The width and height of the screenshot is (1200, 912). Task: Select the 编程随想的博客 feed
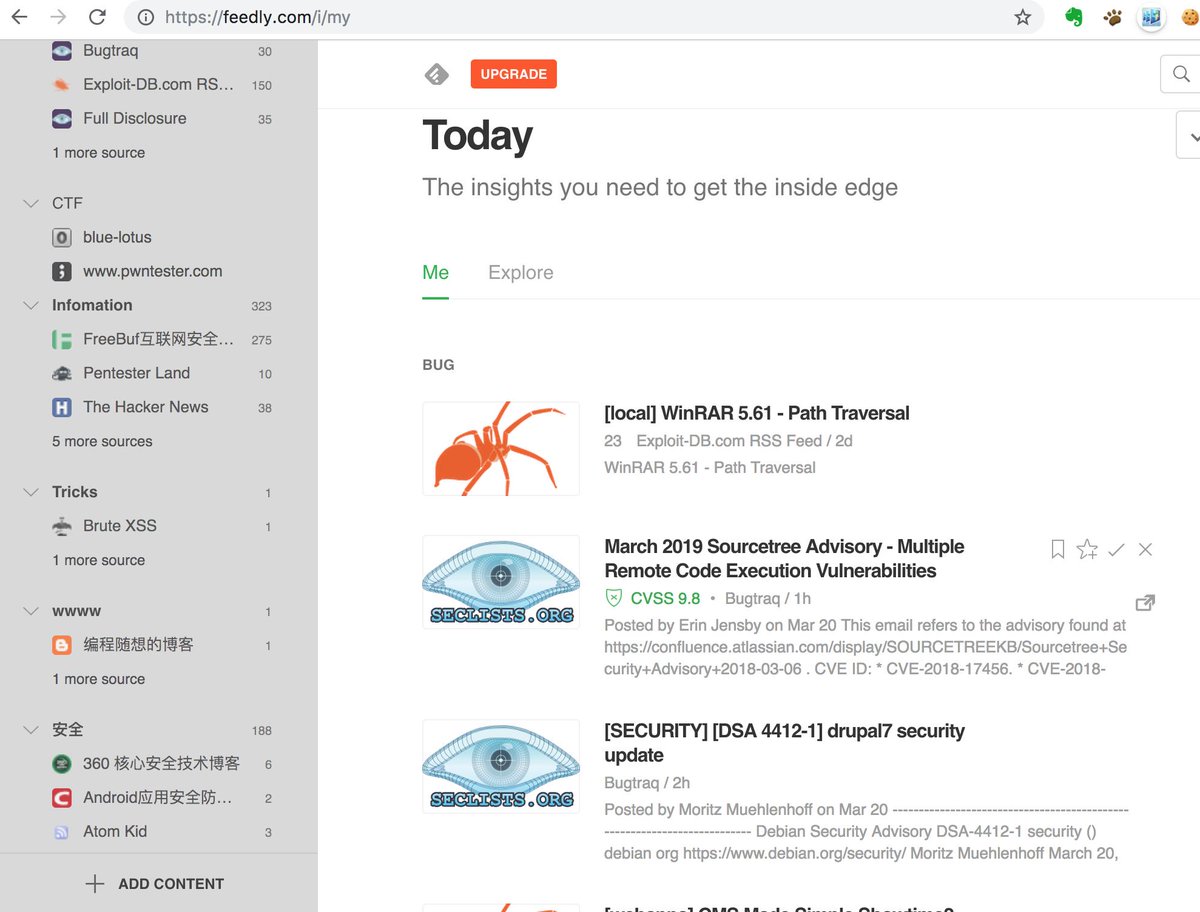point(138,645)
